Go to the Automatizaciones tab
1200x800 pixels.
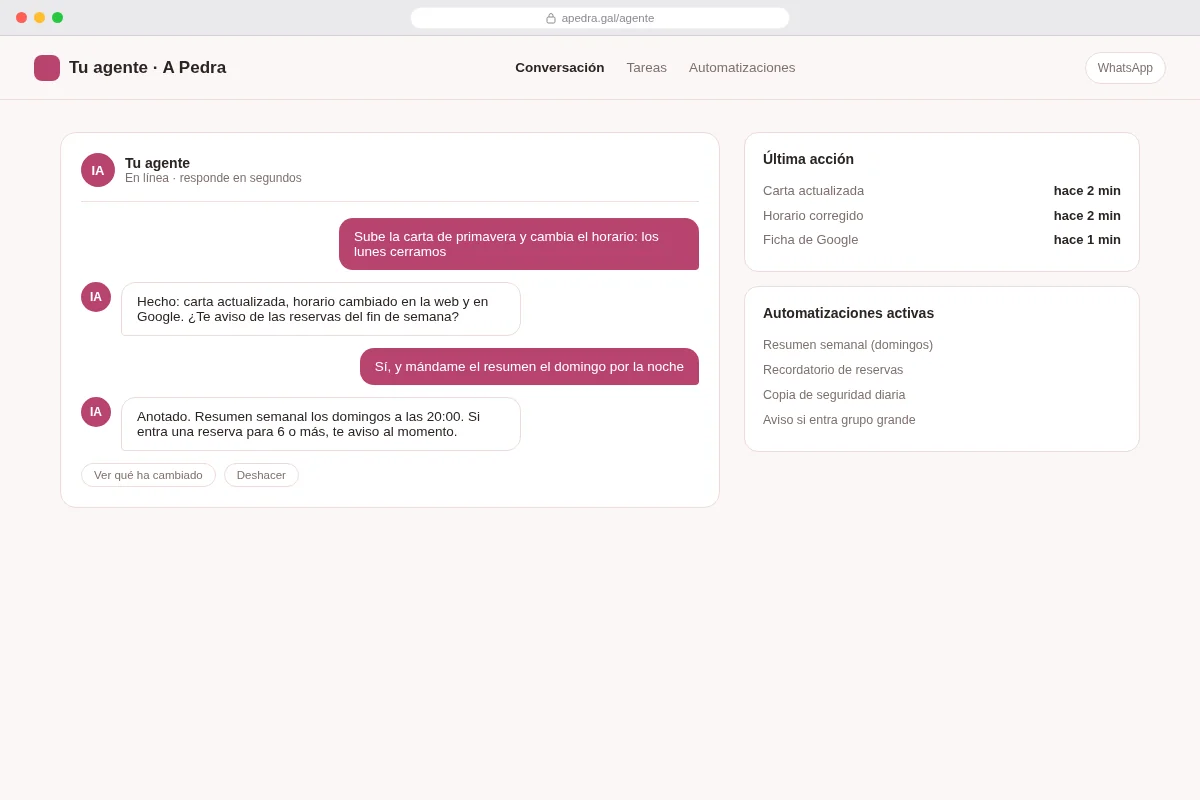[742, 68]
